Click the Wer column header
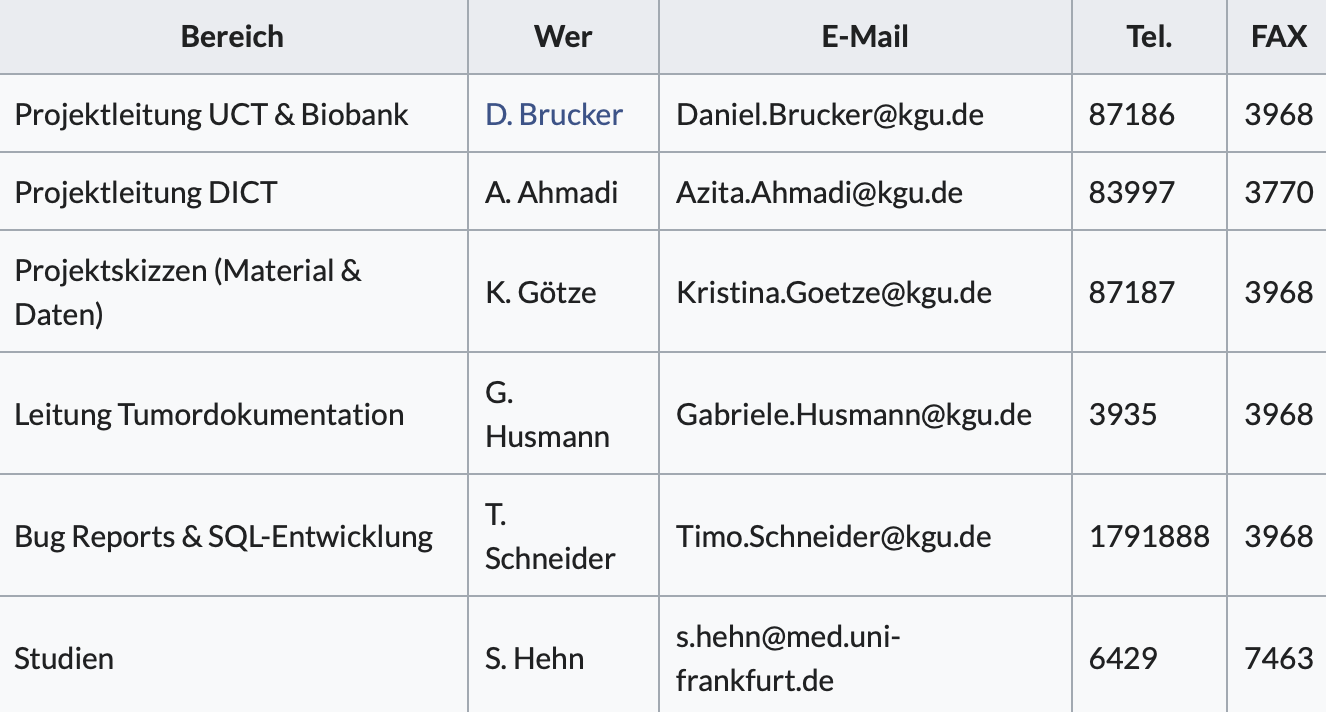1326x712 pixels. 563,37
